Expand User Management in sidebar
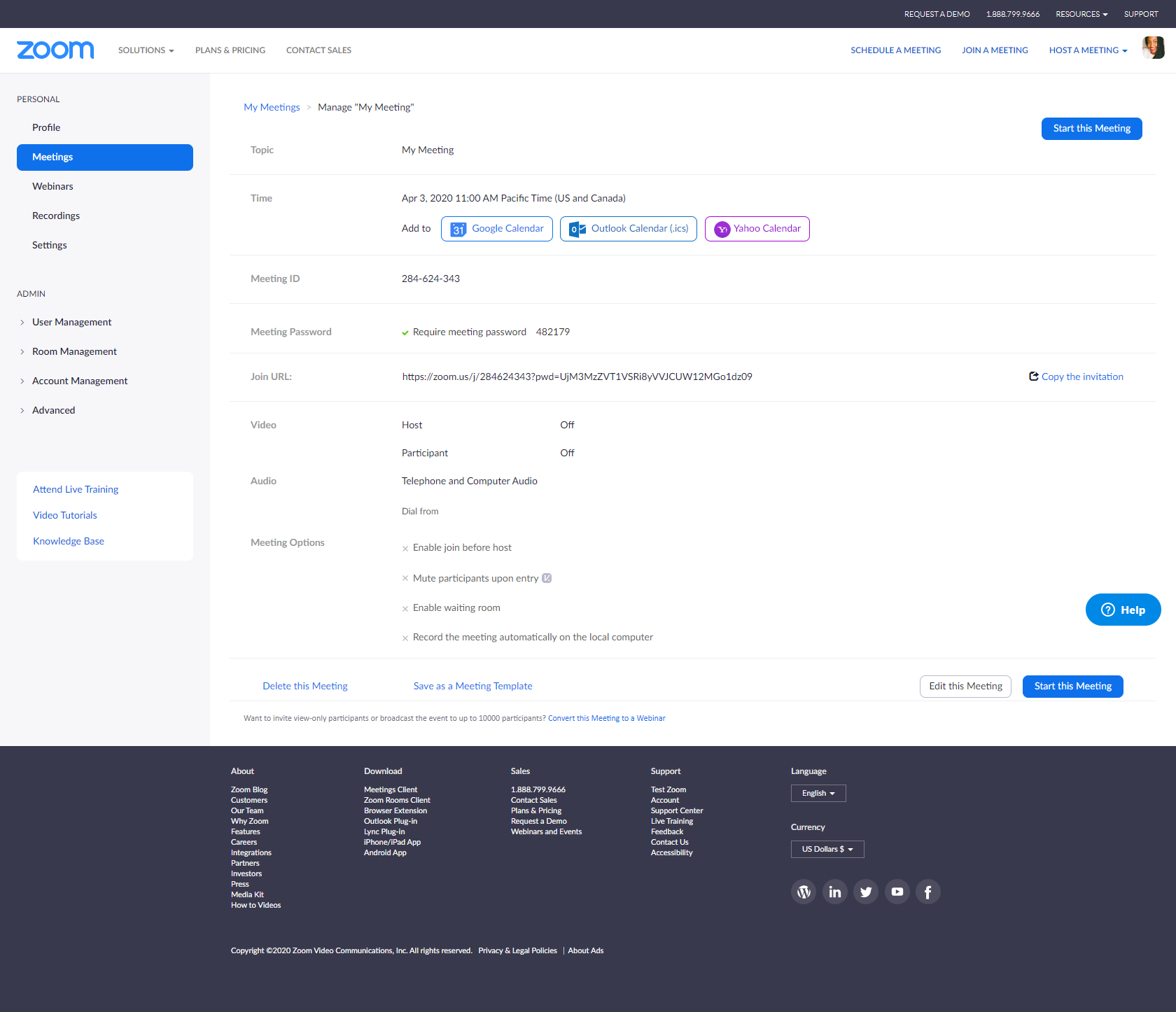Image resolution: width=1176 pixels, height=1012 pixels. (x=71, y=322)
